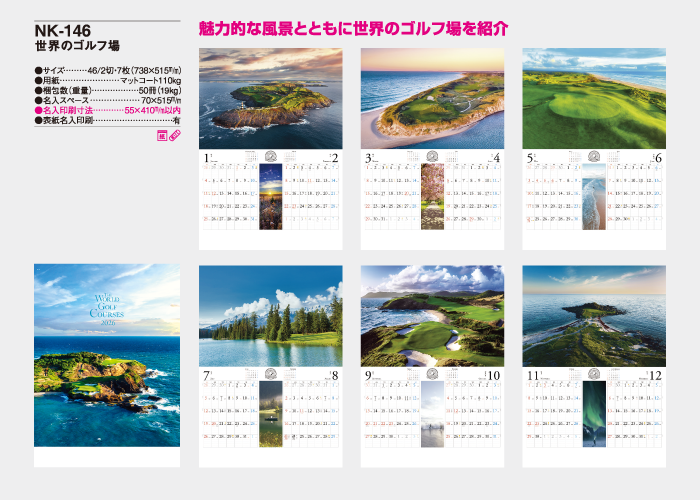Click the cherry blossom inset in March-April calendar
Screen dimensions: 700x500
[x=433, y=199]
